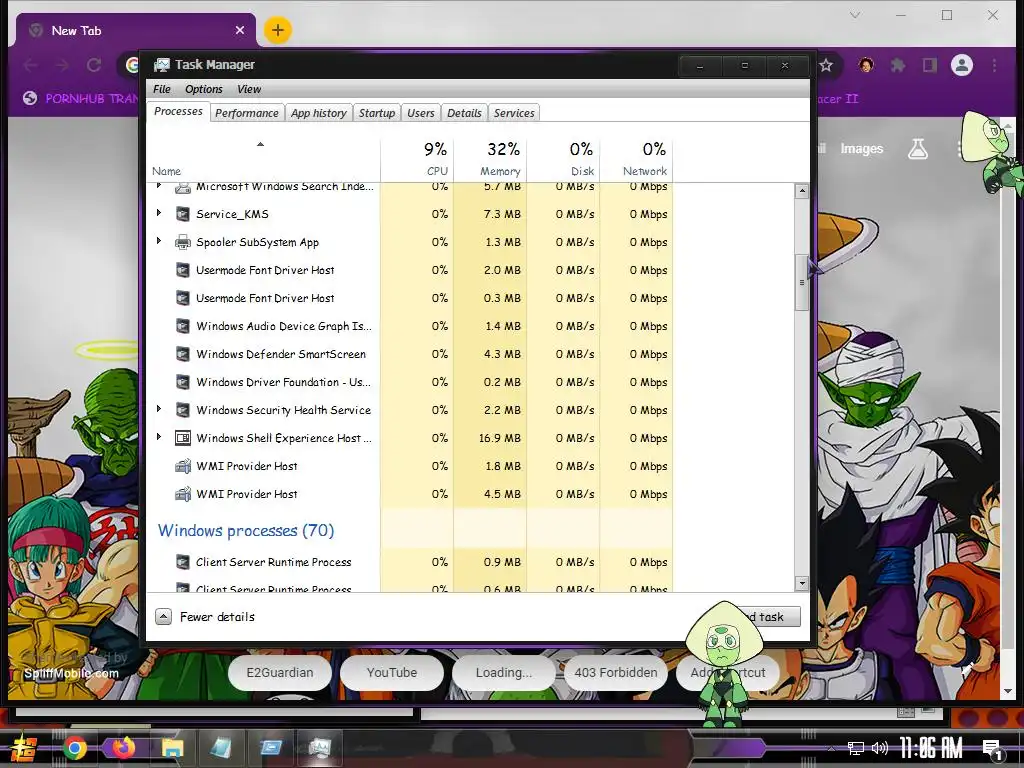
Task: Click the Windows Driver Foundation process icon
Action: [183, 382]
